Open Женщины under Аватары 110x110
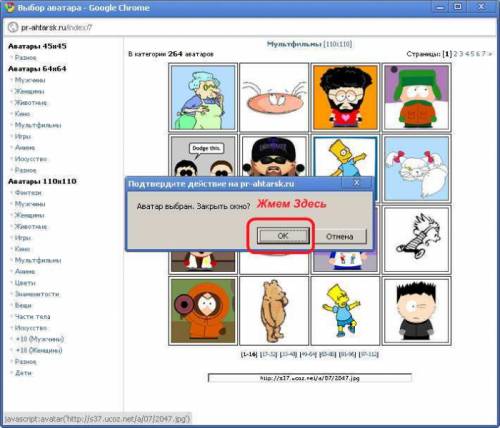 tap(29, 215)
